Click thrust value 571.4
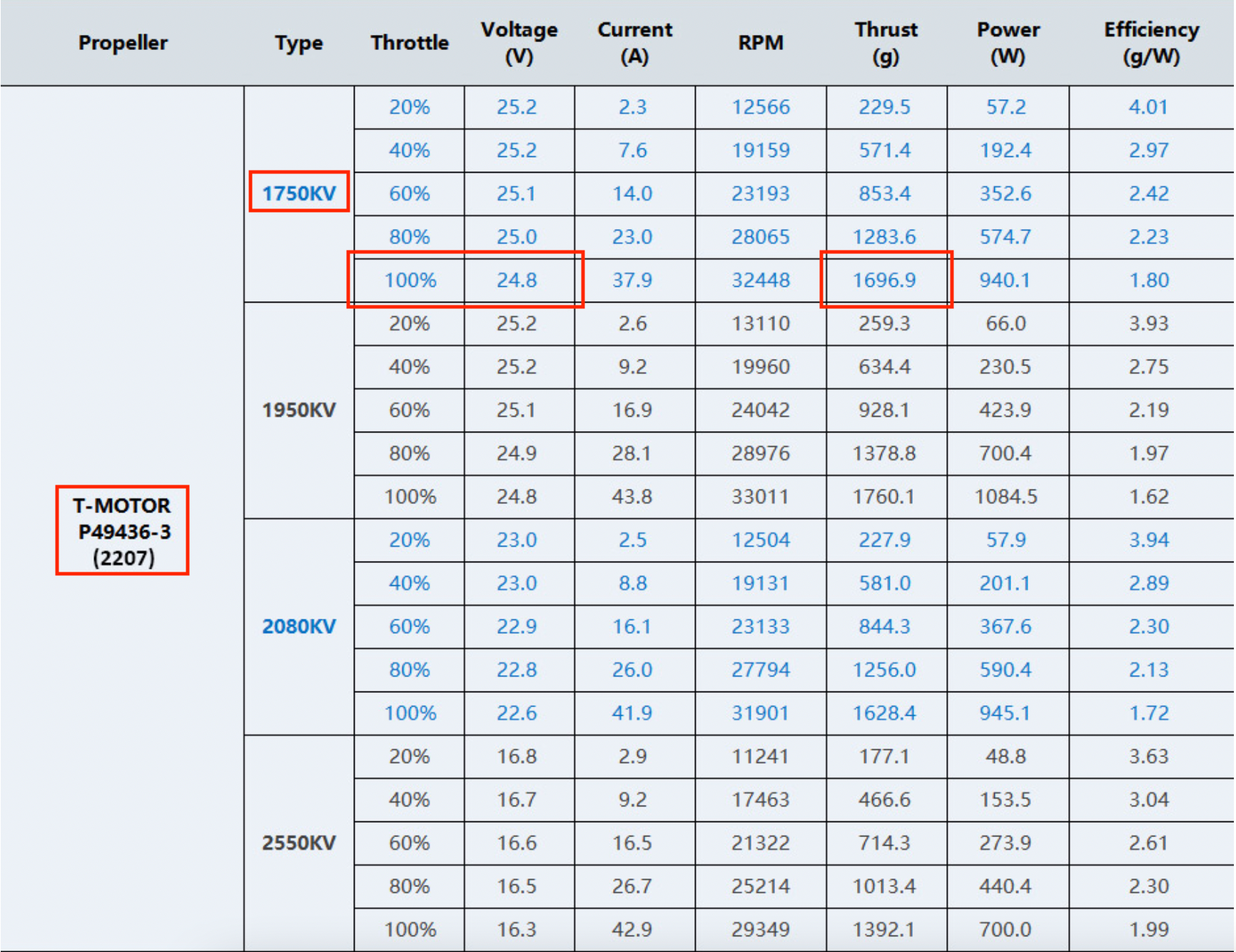 point(884,150)
